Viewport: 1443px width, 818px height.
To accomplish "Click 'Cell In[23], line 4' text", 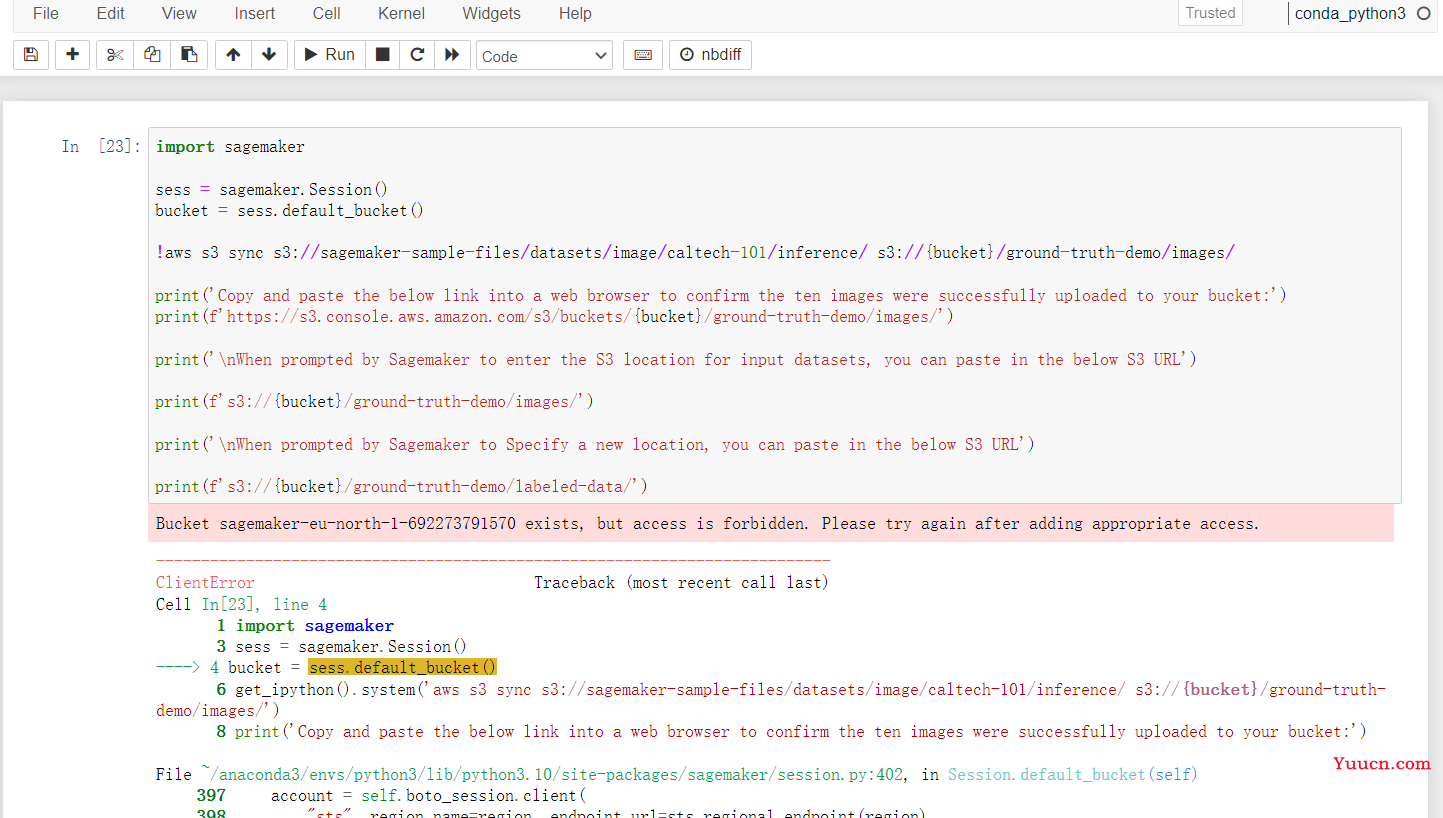I will tap(241, 604).
